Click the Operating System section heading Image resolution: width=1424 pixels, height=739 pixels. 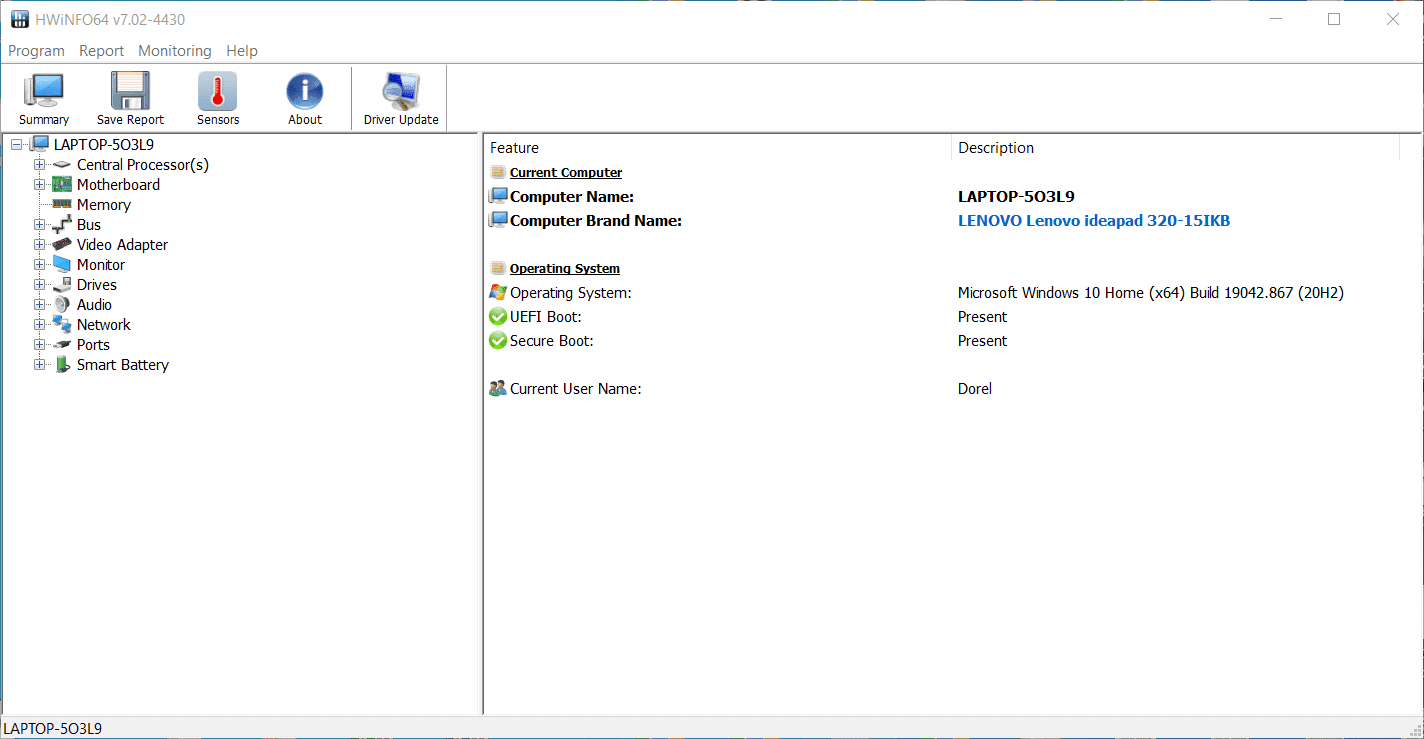click(x=565, y=269)
